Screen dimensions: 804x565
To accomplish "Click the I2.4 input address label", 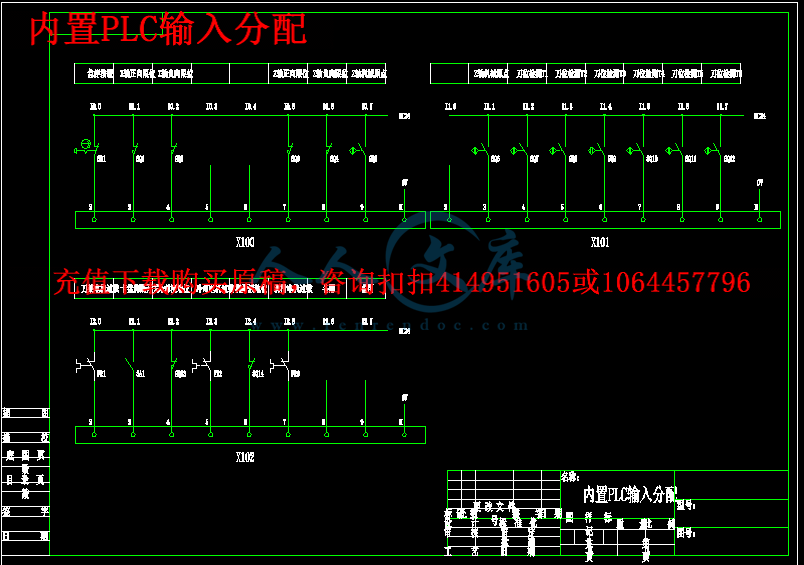I will tap(250, 321).
